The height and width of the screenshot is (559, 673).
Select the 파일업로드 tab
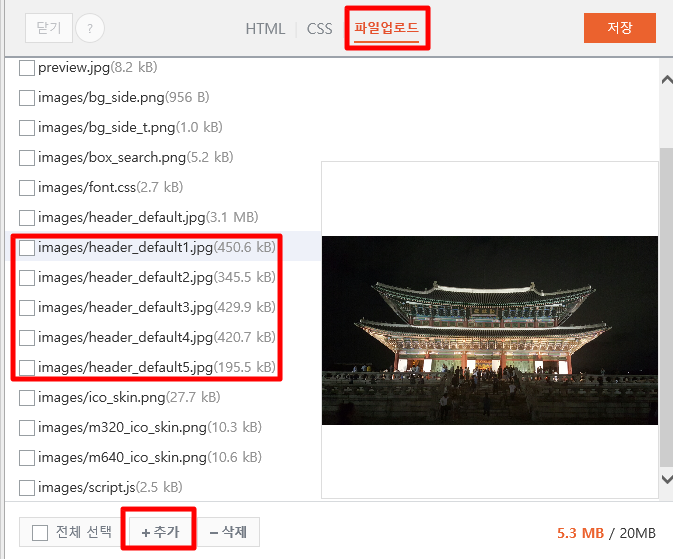pos(386,28)
